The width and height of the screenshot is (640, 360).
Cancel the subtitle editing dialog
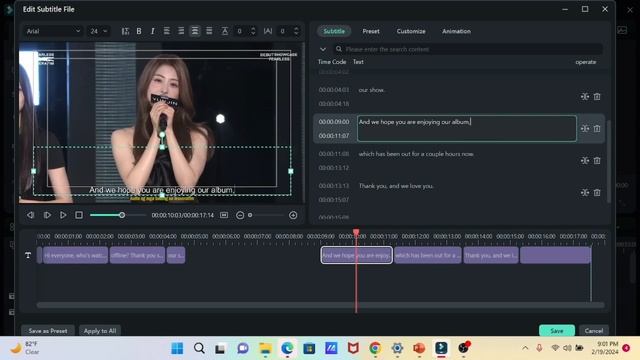(593, 331)
